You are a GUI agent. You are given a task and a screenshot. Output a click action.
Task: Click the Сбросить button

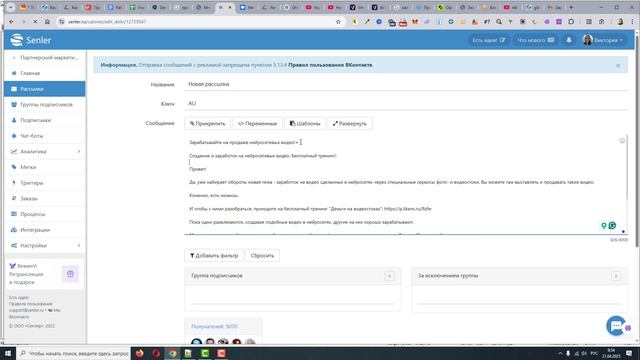point(262,256)
